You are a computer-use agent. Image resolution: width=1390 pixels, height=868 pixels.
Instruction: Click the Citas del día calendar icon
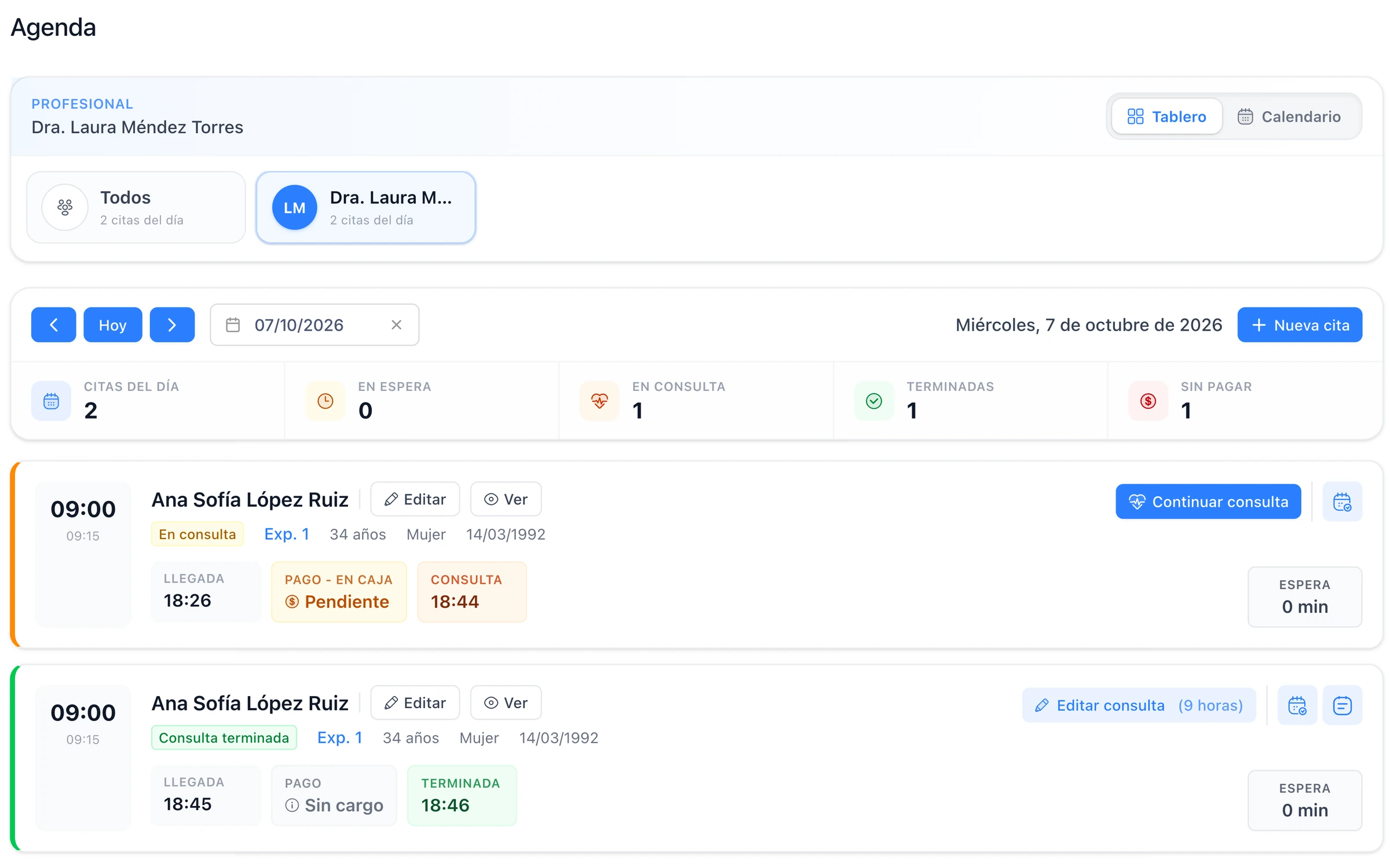pos(51,401)
